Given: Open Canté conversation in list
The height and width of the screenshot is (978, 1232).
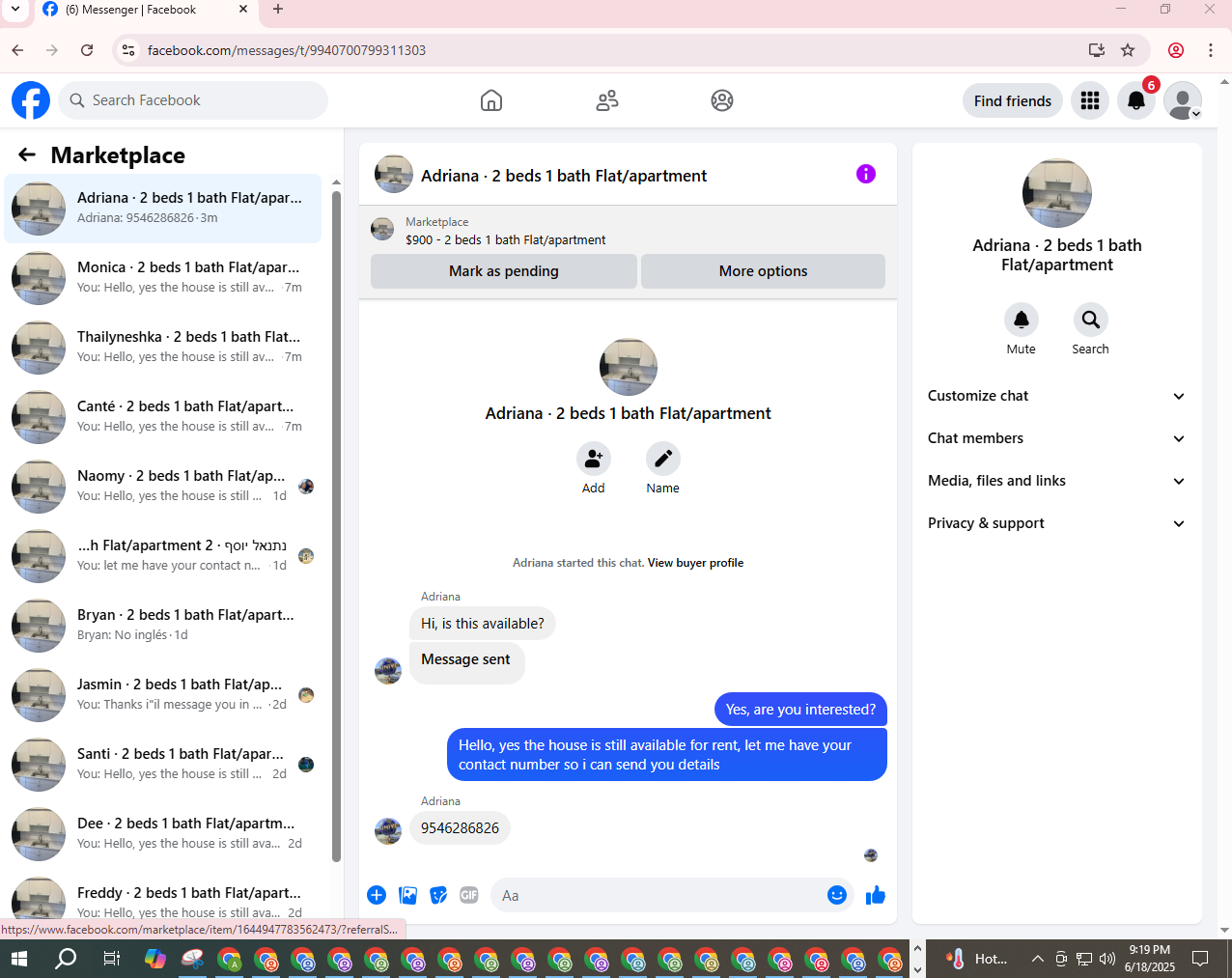Looking at the screenshot, I should click(x=162, y=417).
